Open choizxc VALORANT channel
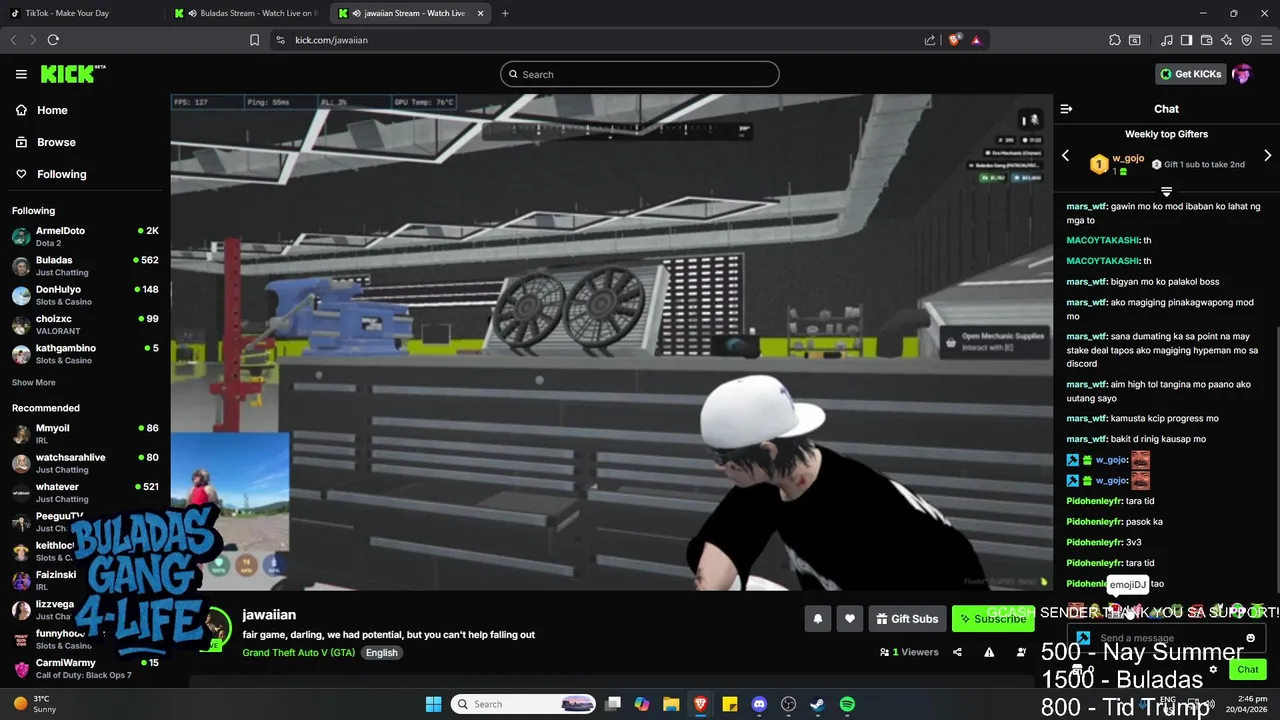This screenshot has height=720, width=1280. coord(85,324)
